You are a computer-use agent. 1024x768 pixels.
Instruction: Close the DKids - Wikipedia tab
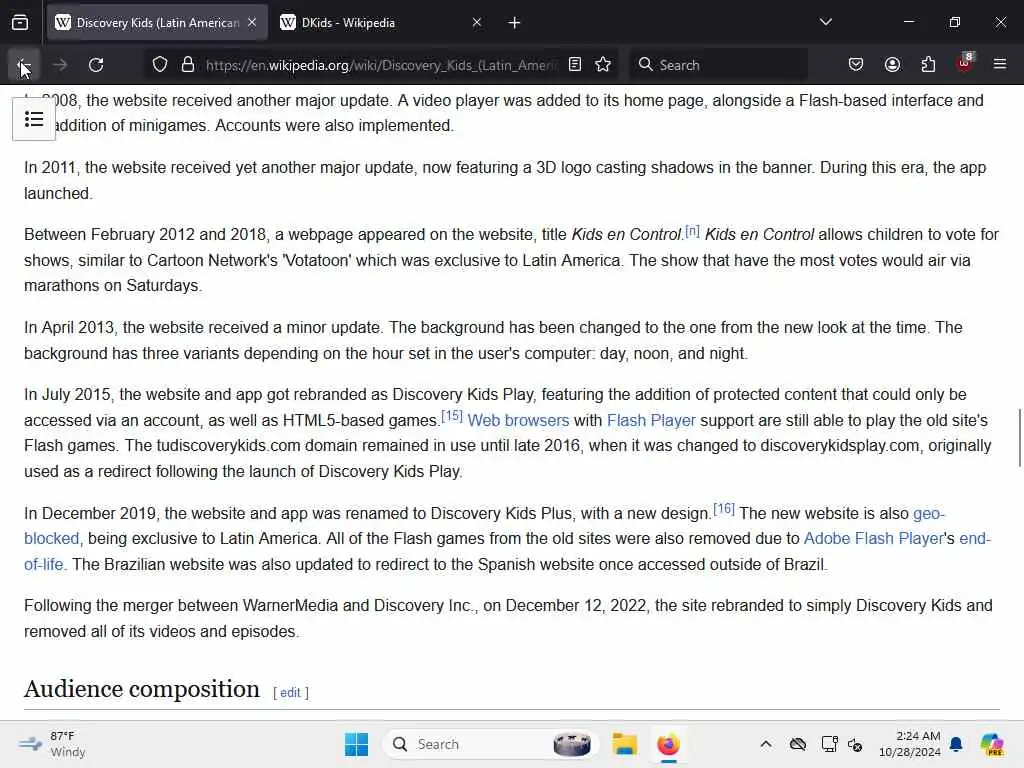point(477,23)
